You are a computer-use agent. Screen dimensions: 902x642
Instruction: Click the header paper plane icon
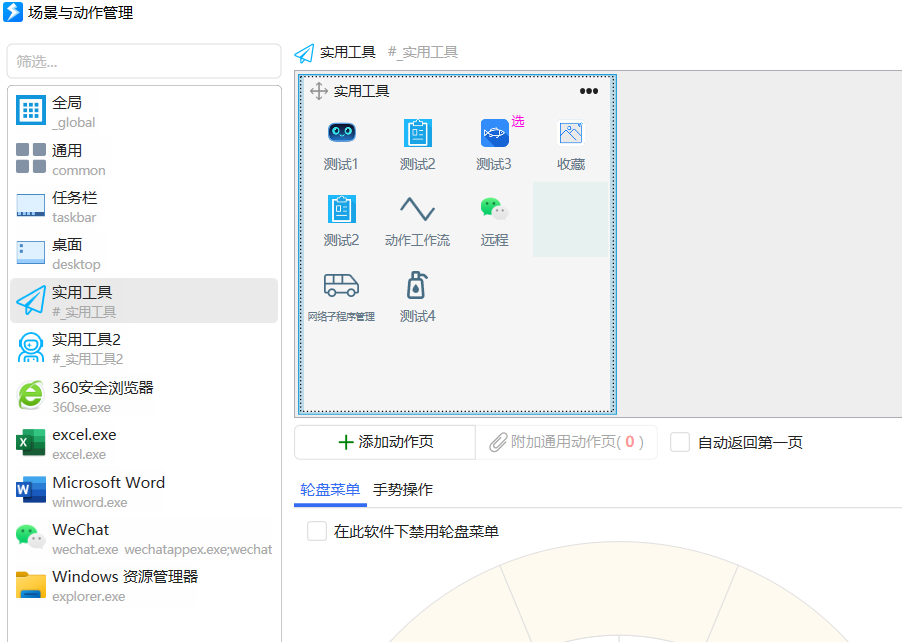point(304,53)
